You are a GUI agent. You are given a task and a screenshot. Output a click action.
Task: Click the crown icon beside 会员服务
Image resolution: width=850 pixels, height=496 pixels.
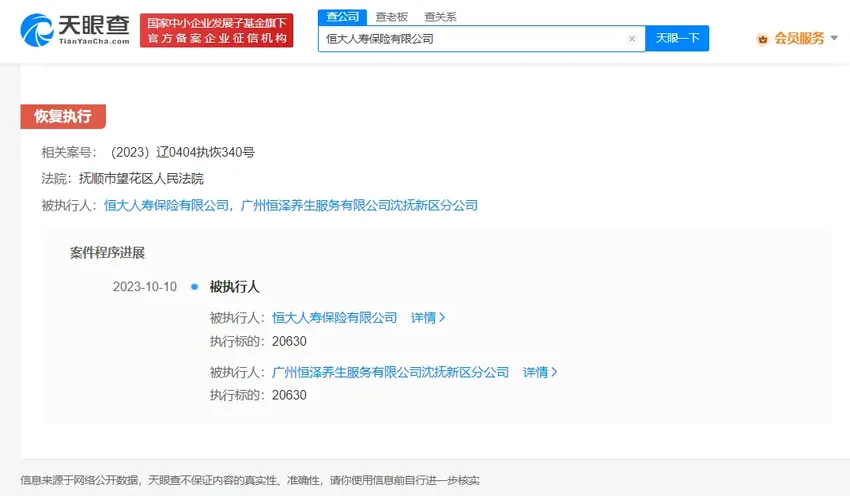click(763, 39)
